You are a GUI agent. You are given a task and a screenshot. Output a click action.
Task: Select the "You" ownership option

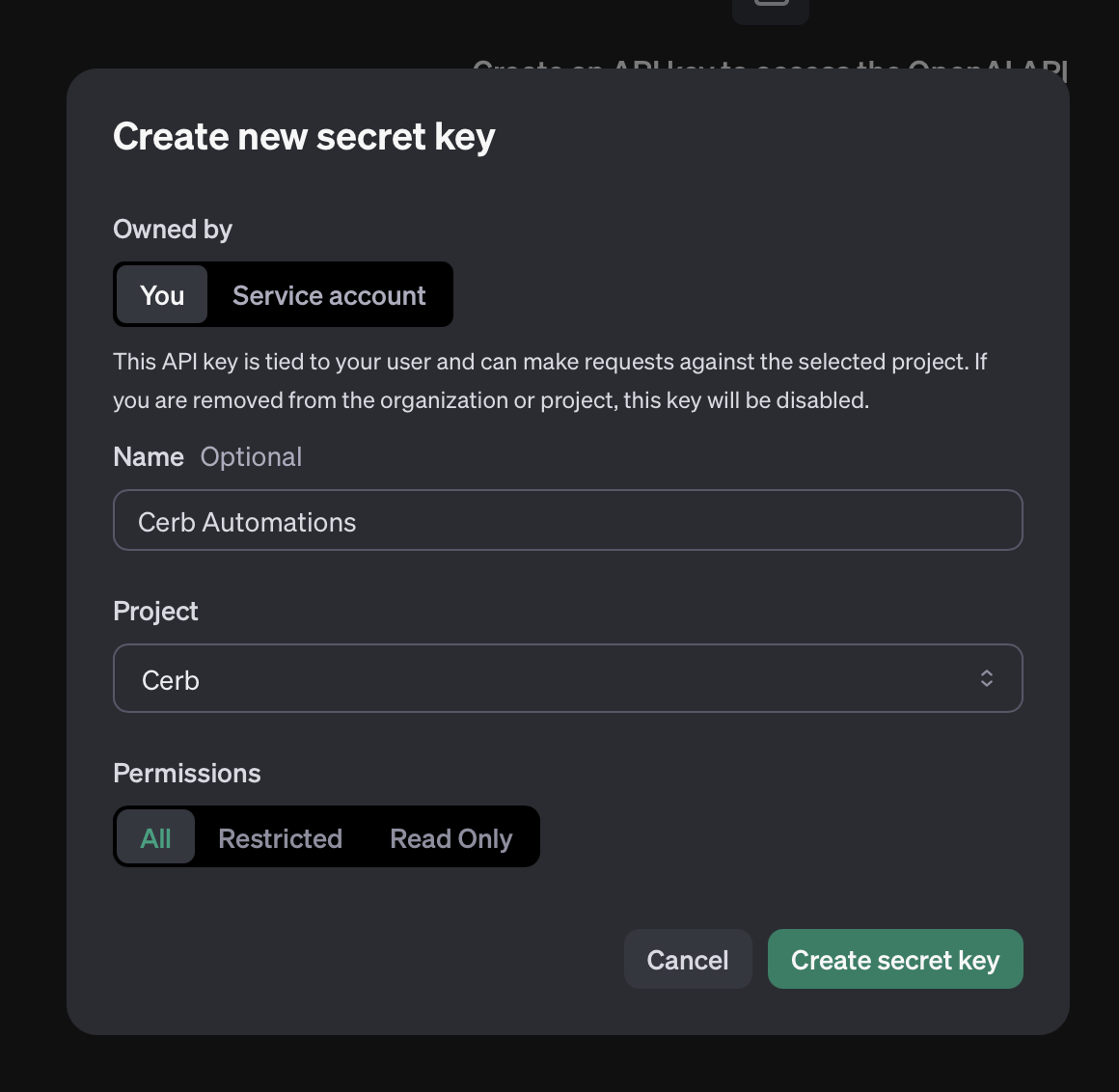point(162,295)
